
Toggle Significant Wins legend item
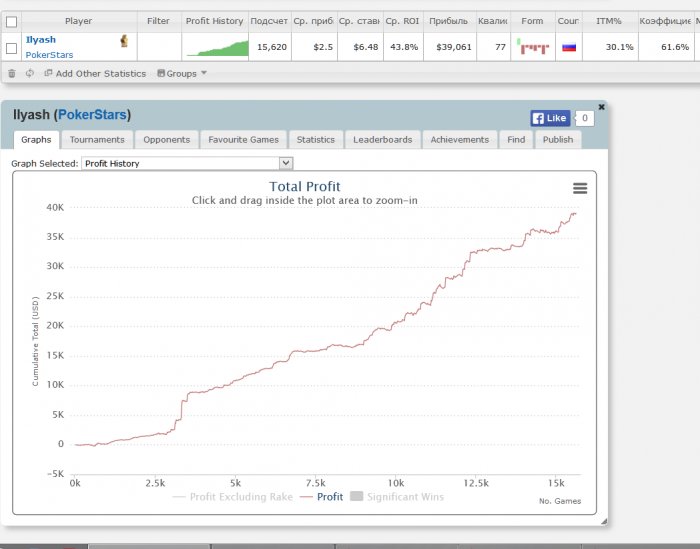[397, 496]
